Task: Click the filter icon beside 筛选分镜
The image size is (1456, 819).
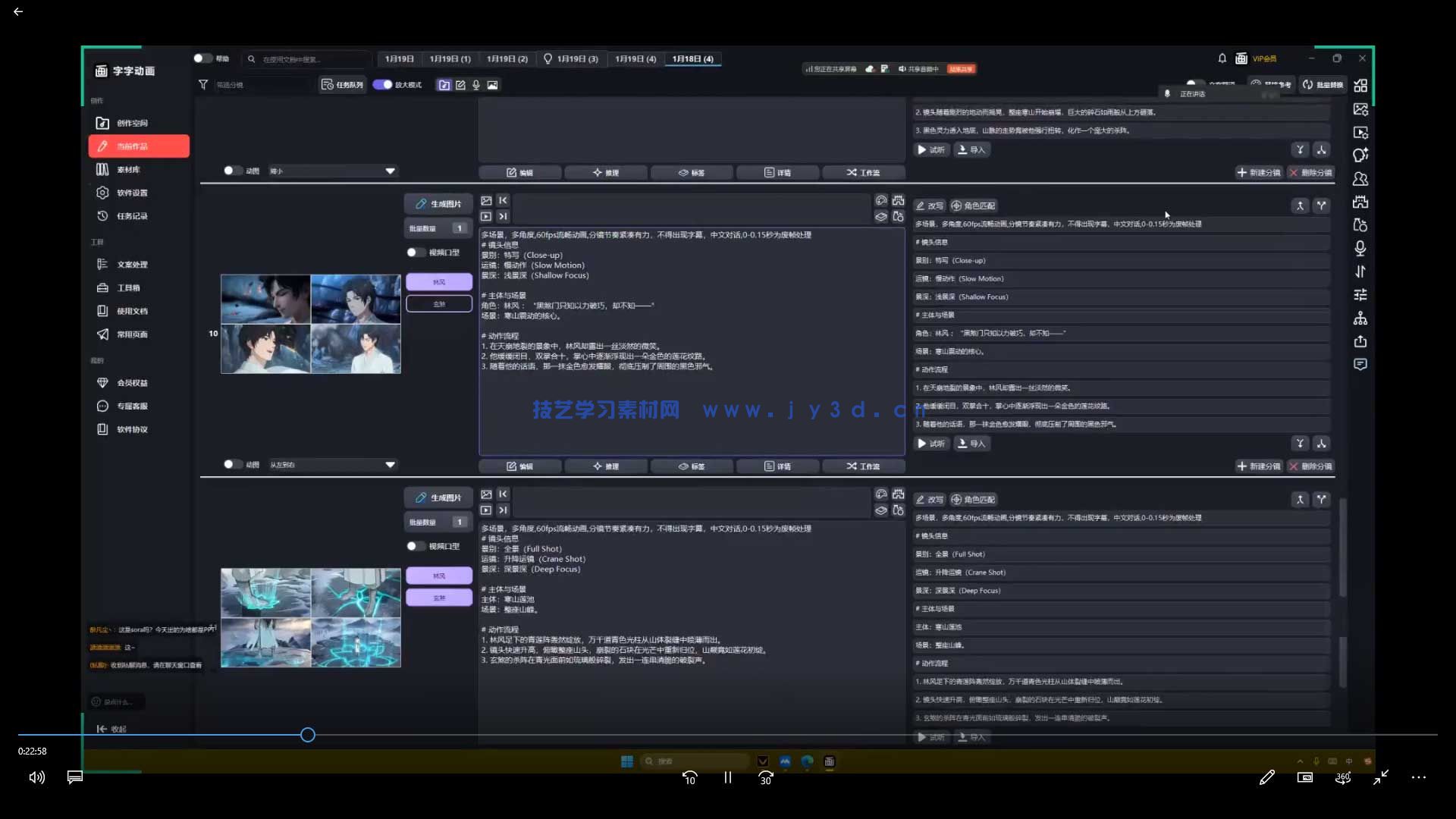Action: 203,84
